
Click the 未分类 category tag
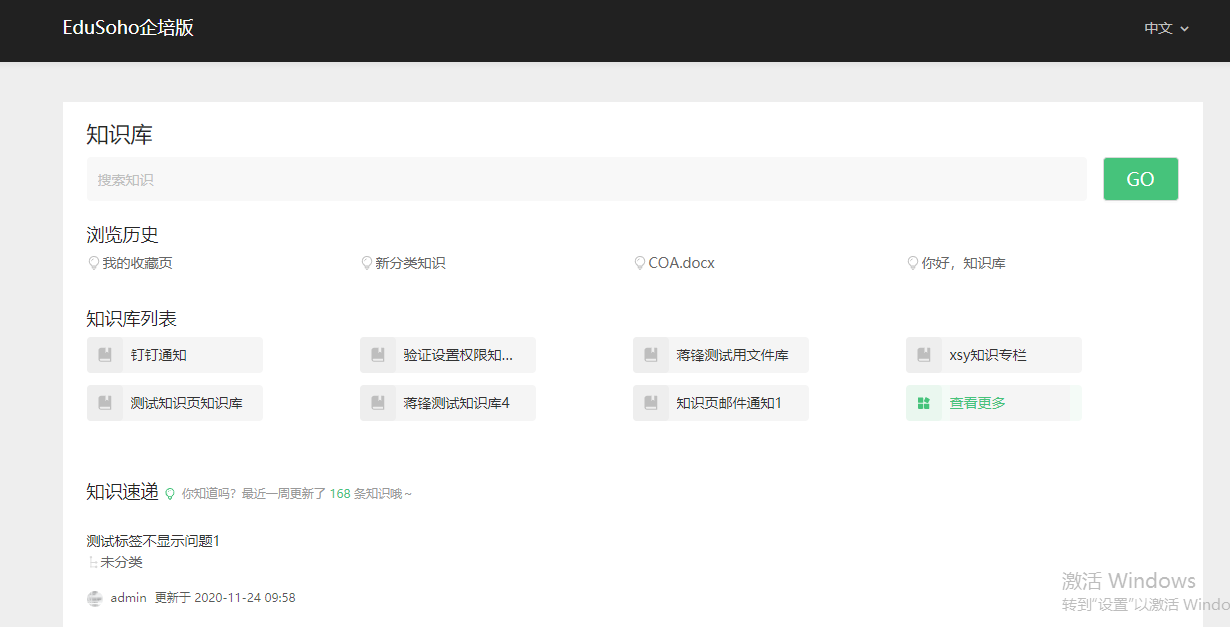121,562
